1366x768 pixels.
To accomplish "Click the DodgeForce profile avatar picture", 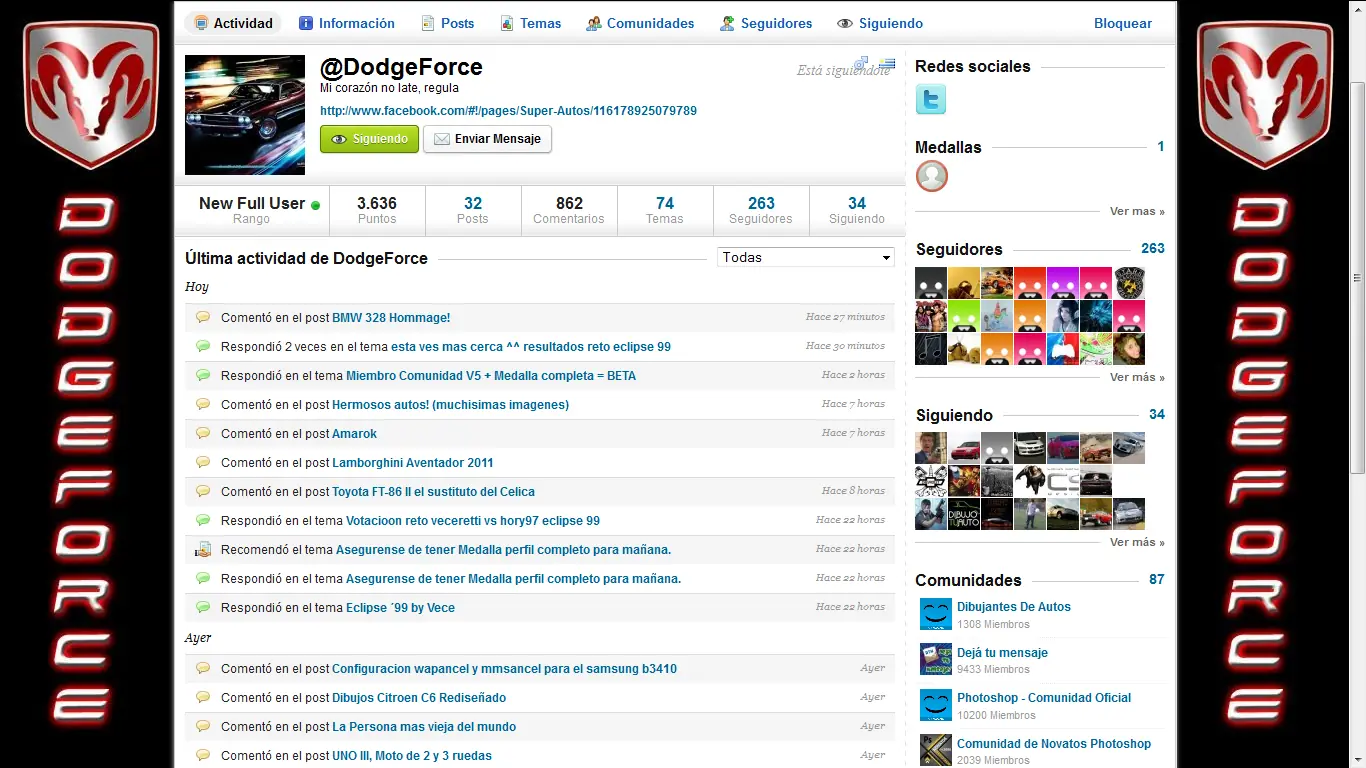I will pyautogui.click(x=245, y=115).
